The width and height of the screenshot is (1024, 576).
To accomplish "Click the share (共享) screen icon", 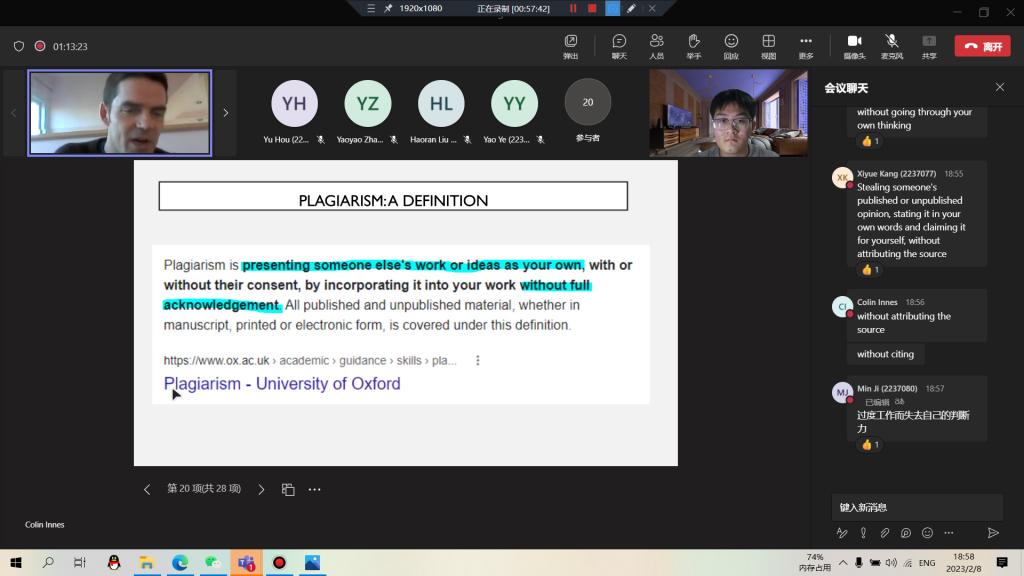I will click(x=929, y=45).
